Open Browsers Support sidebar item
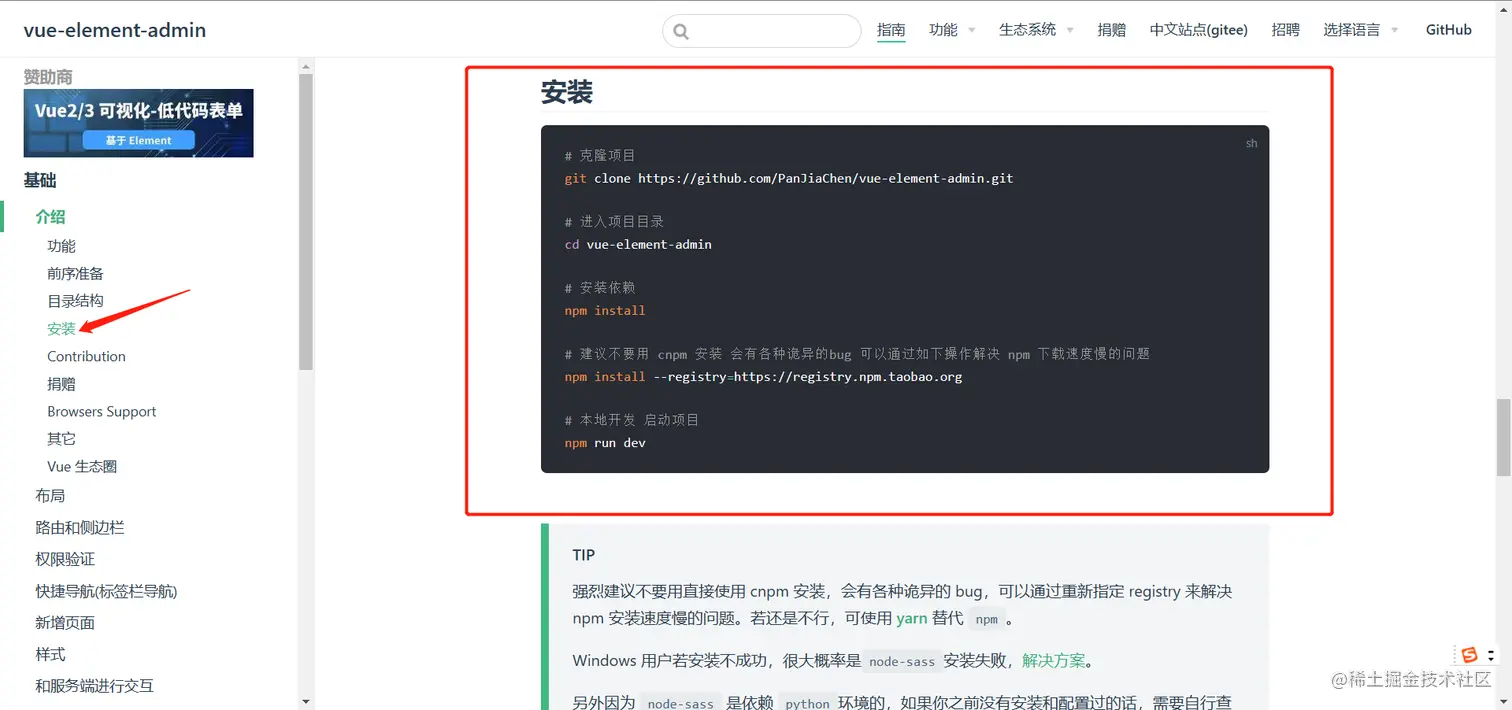Viewport: 1512px width, 710px height. tap(102, 411)
